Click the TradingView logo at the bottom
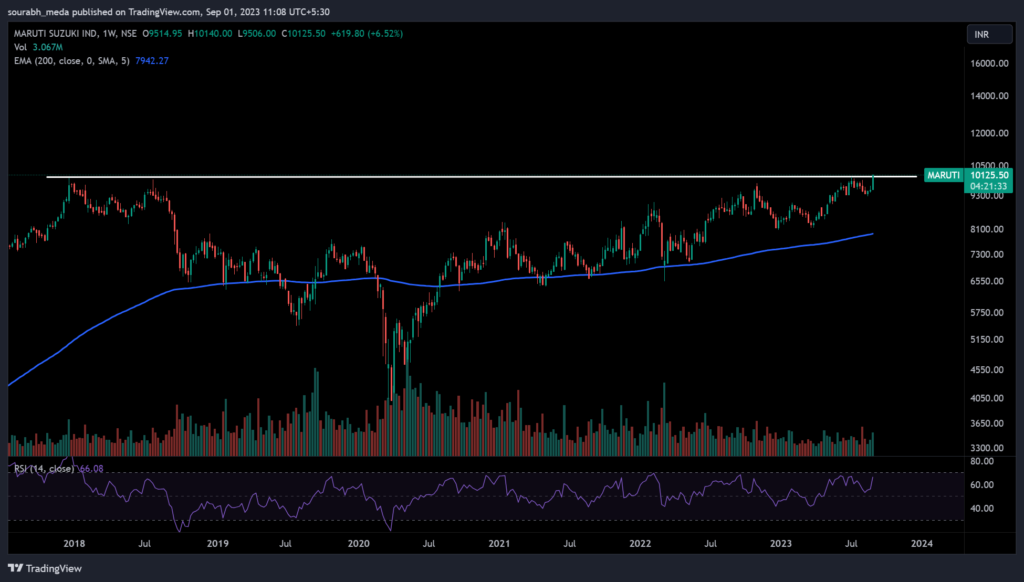Image resolution: width=1024 pixels, height=582 pixels. (x=44, y=568)
